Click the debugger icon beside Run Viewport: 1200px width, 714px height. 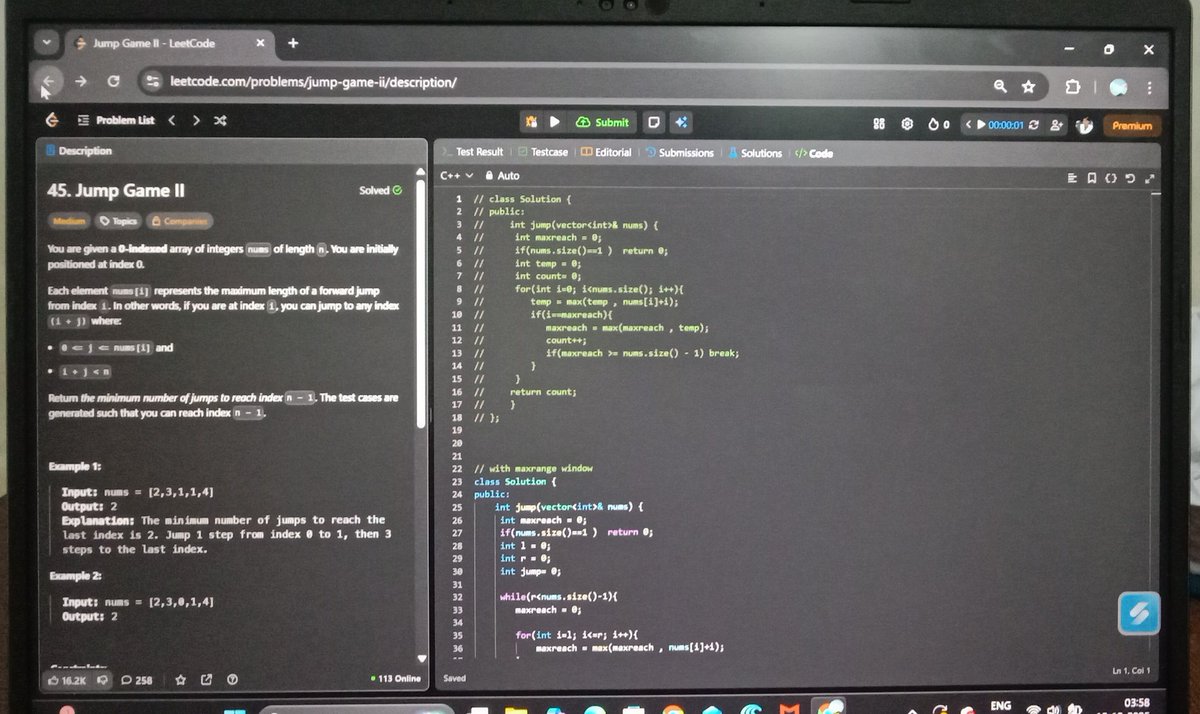[x=532, y=122]
